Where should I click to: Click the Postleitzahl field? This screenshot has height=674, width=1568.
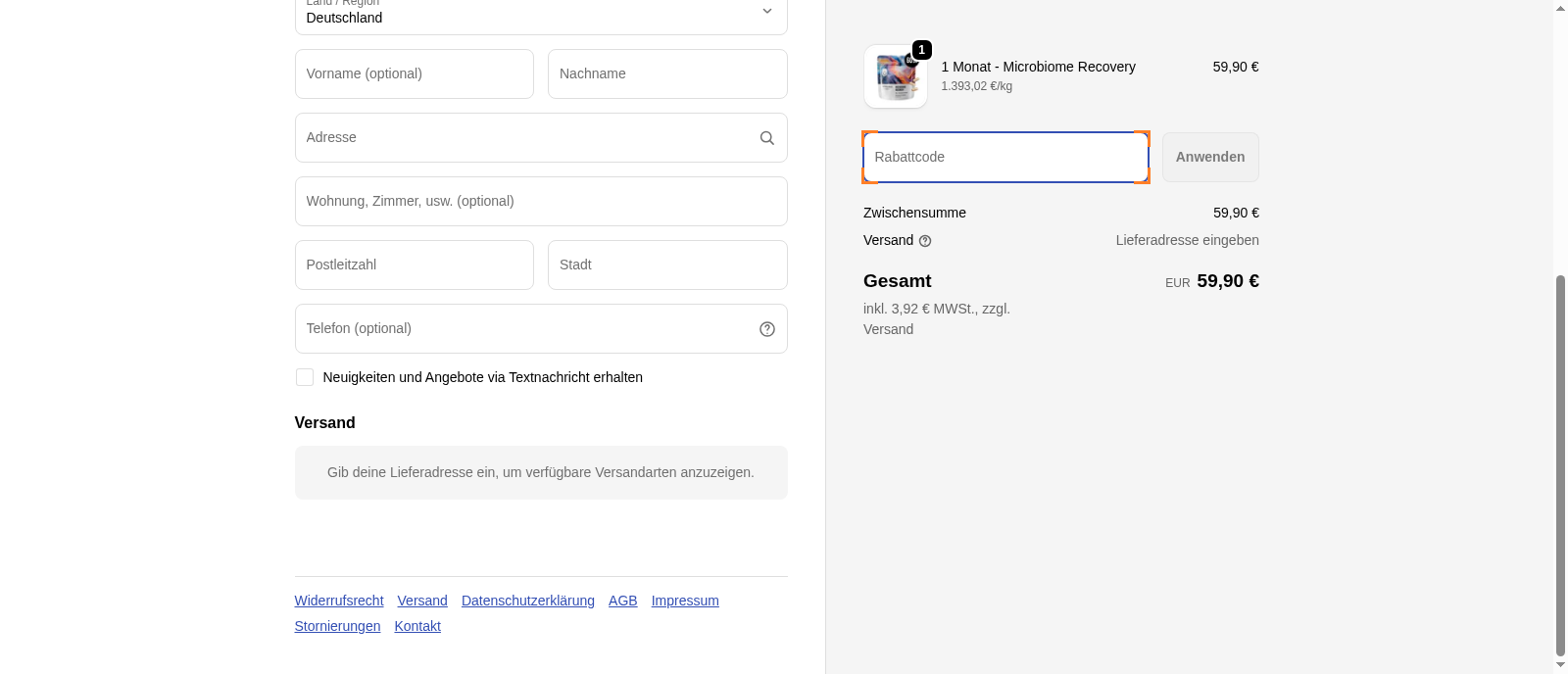[x=415, y=265]
